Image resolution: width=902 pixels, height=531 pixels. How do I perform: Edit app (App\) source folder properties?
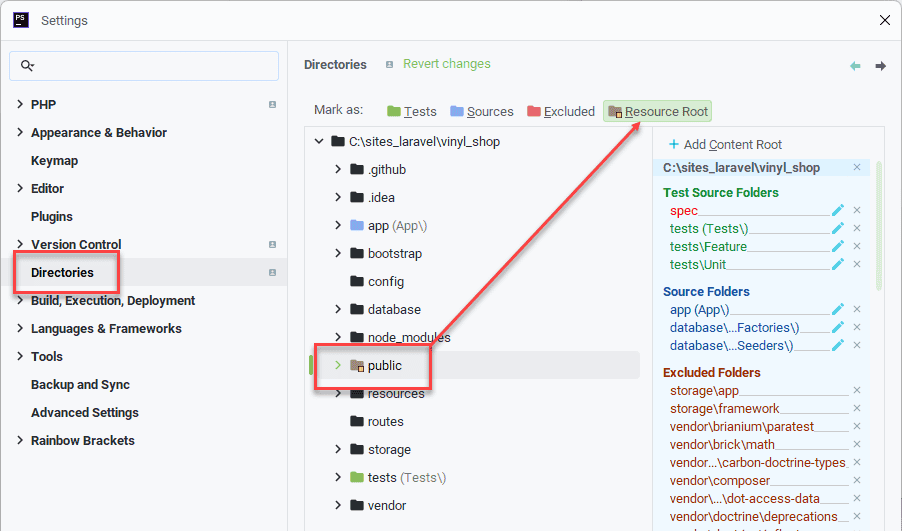(838, 309)
